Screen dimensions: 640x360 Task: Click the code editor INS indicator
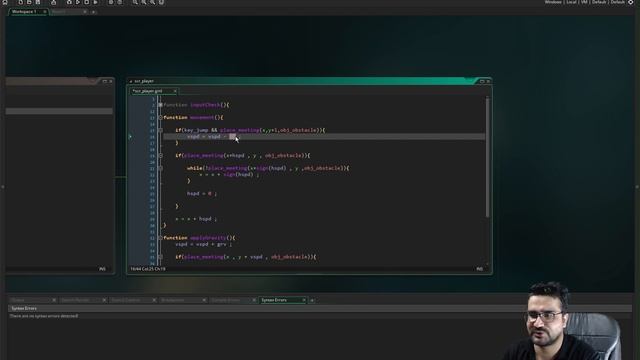479,269
